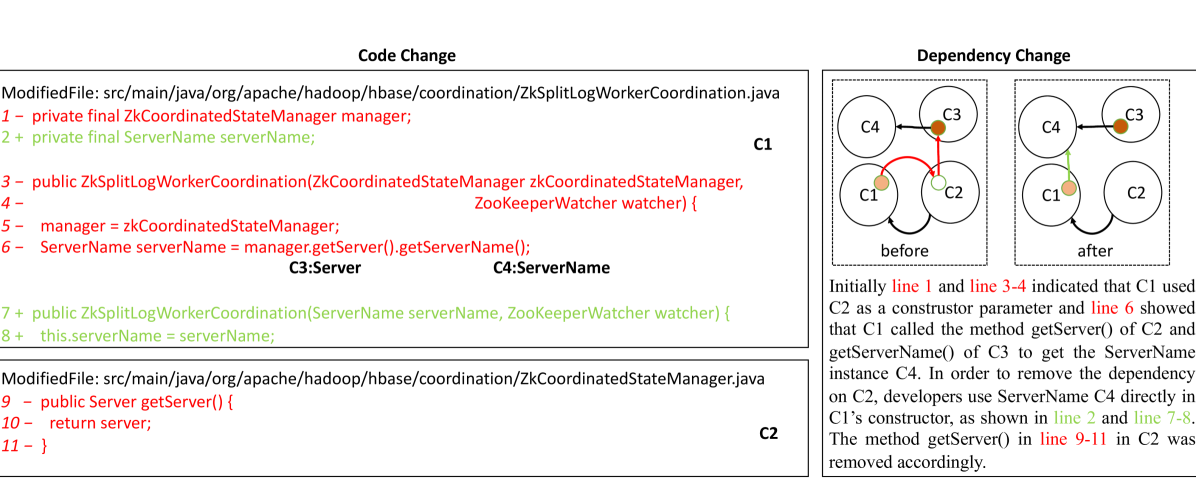Click the orange dot in C1 after diagram
1196x479 pixels.
click(x=1068, y=188)
